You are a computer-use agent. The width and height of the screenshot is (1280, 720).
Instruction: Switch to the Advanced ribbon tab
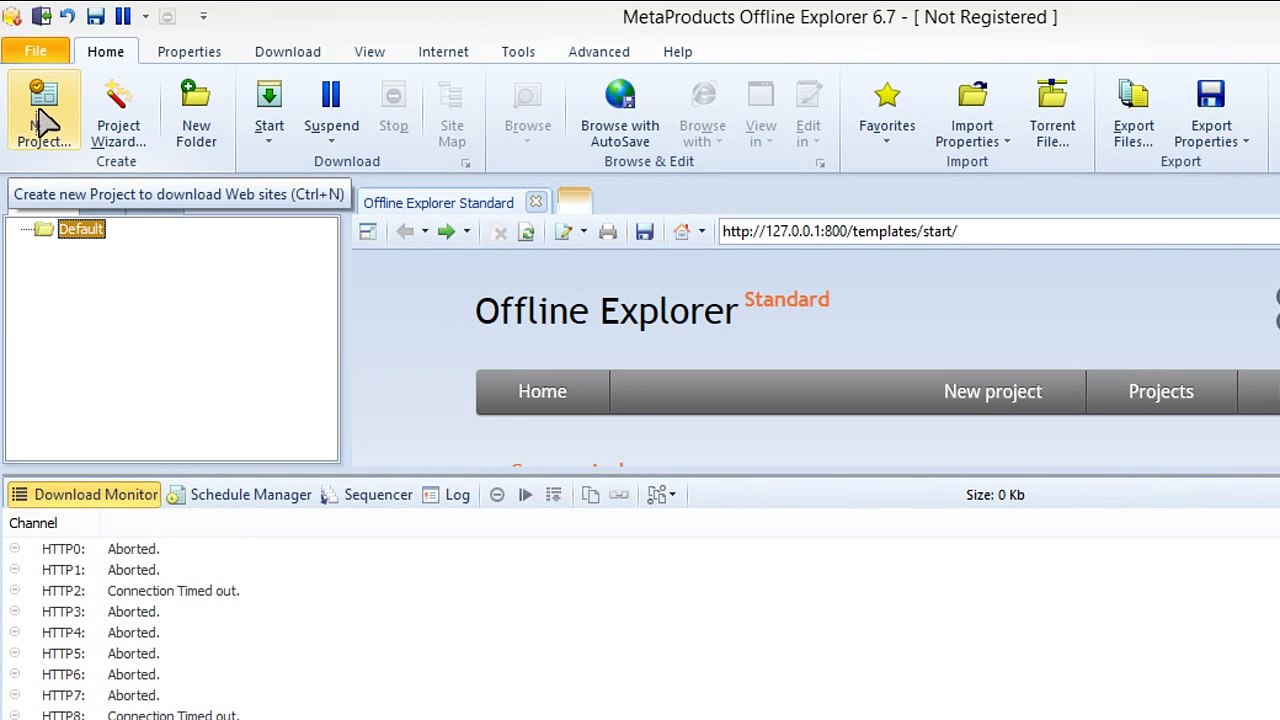(599, 52)
